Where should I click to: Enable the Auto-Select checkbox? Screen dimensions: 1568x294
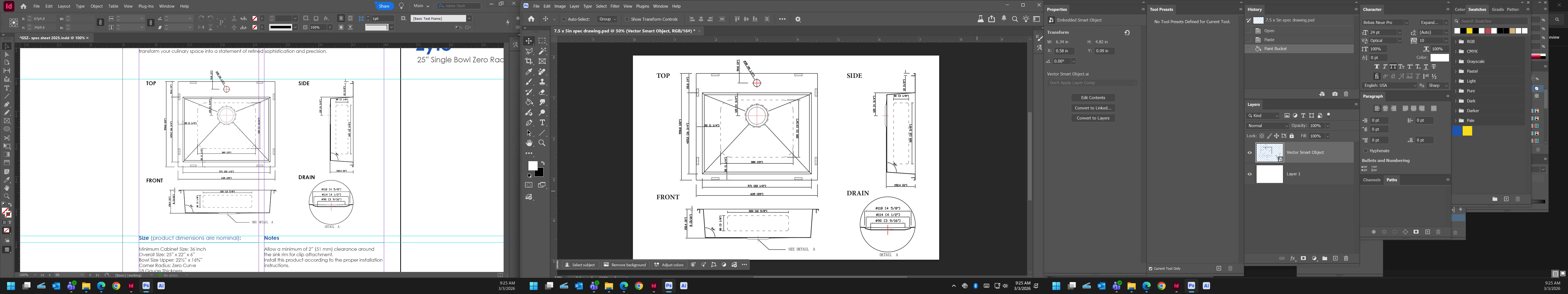pos(564,20)
